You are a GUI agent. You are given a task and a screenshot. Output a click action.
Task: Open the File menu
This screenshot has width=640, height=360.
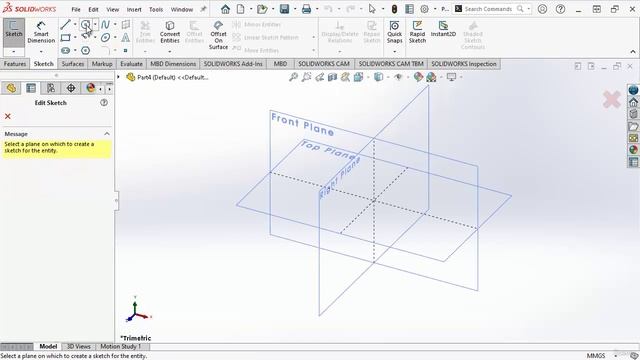point(76,9)
